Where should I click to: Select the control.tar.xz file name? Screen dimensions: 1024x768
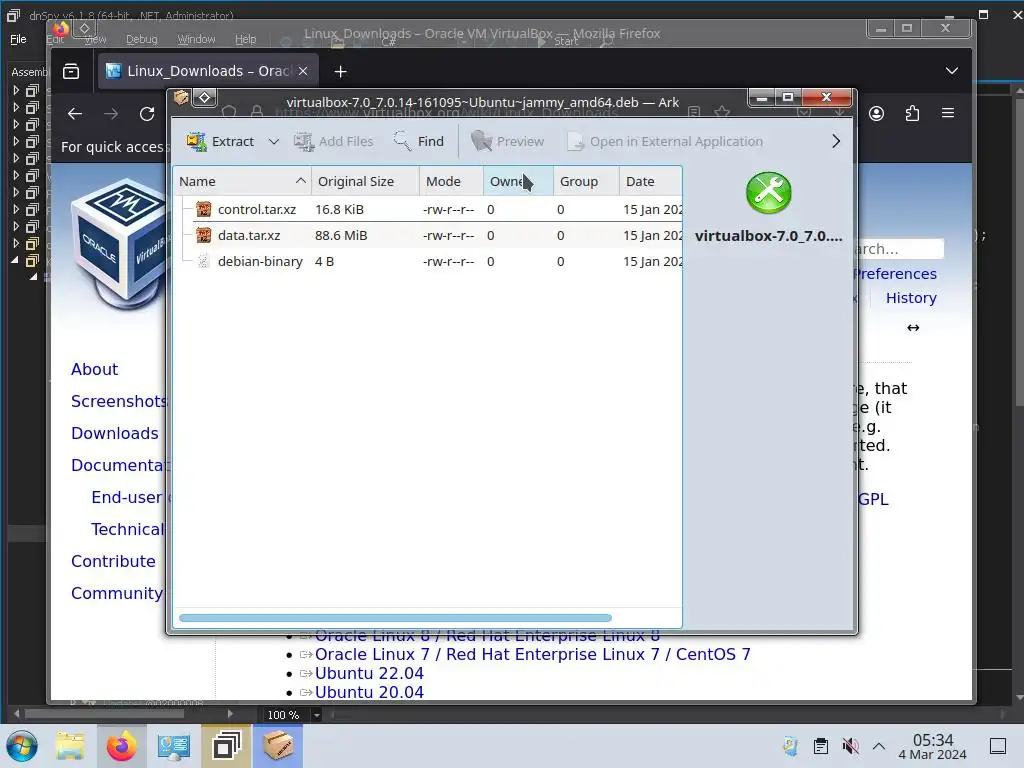point(257,210)
